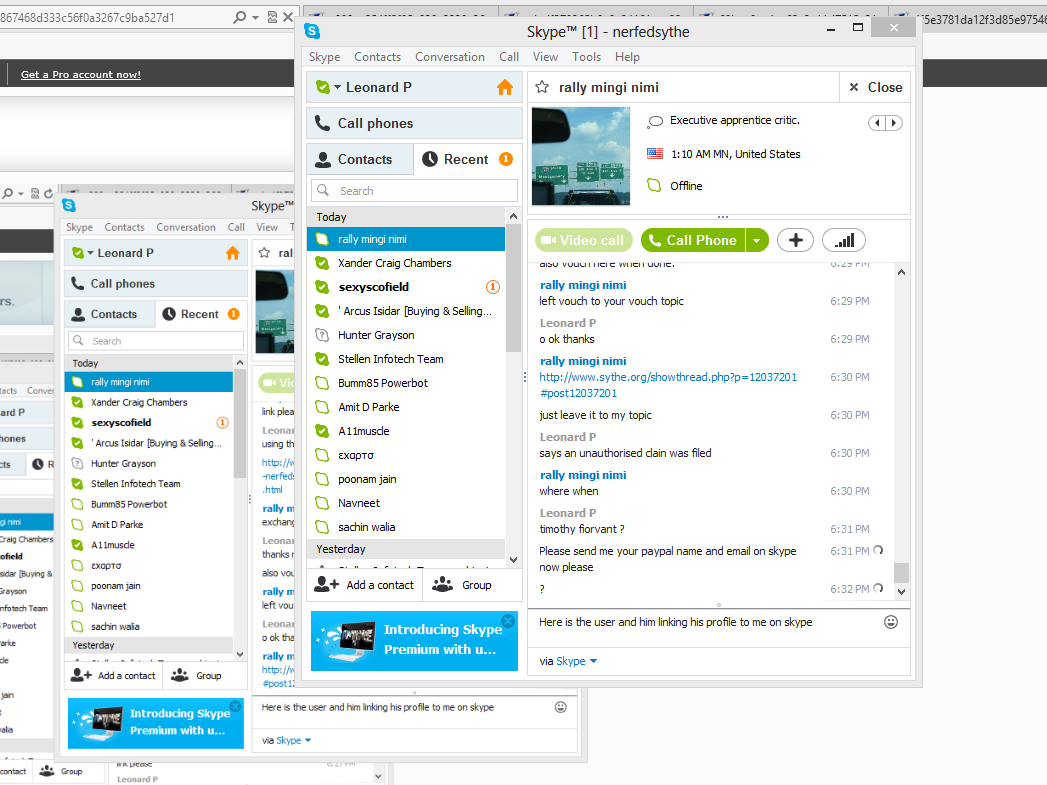Click Add a contact in front window

pyautogui.click(x=365, y=585)
